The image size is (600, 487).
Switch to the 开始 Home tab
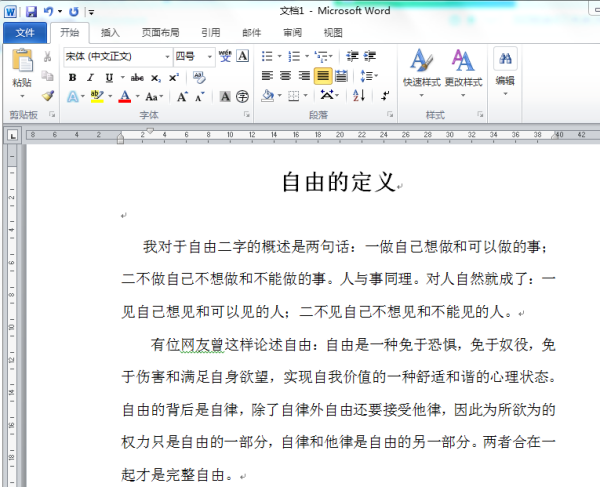(70, 33)
